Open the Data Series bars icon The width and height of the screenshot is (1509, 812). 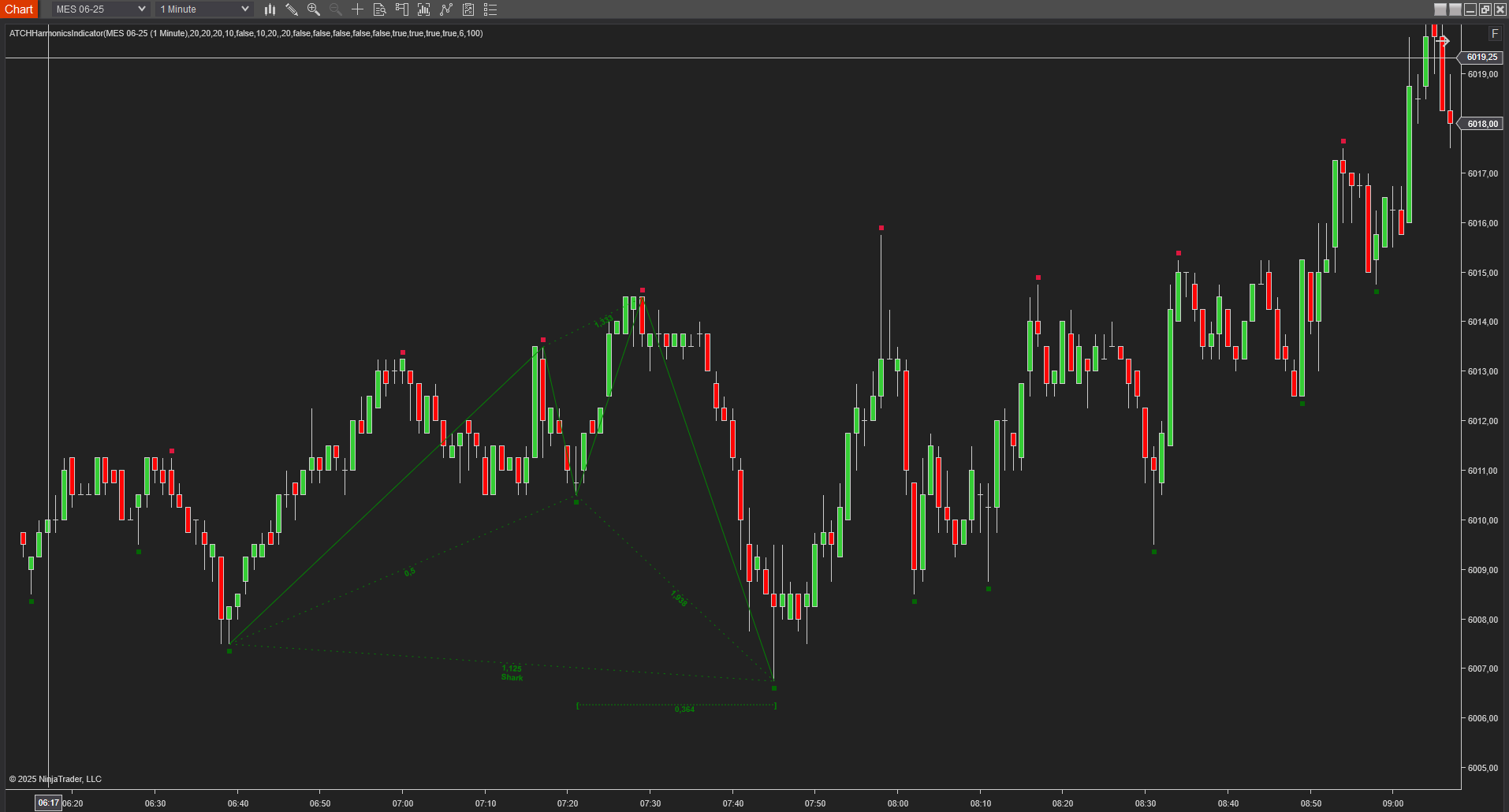click(x=424, y=9)
